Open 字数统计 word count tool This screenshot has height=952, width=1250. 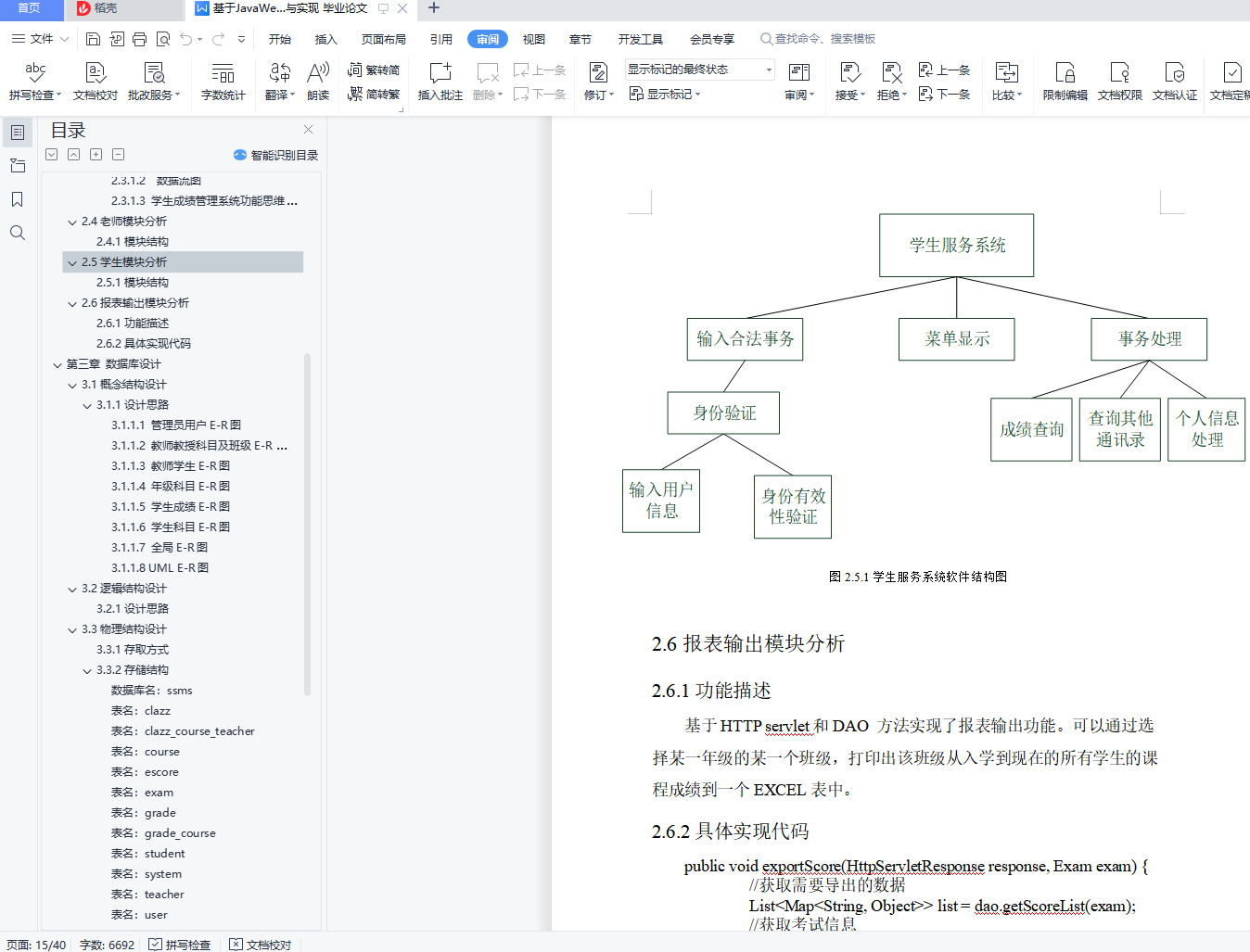(x=223, y=81)
